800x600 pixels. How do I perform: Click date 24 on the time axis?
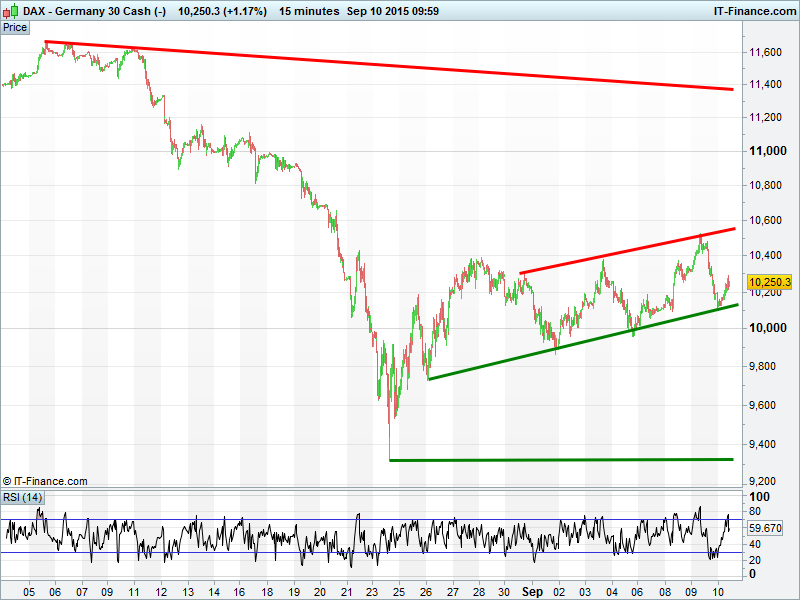[373, 590]
